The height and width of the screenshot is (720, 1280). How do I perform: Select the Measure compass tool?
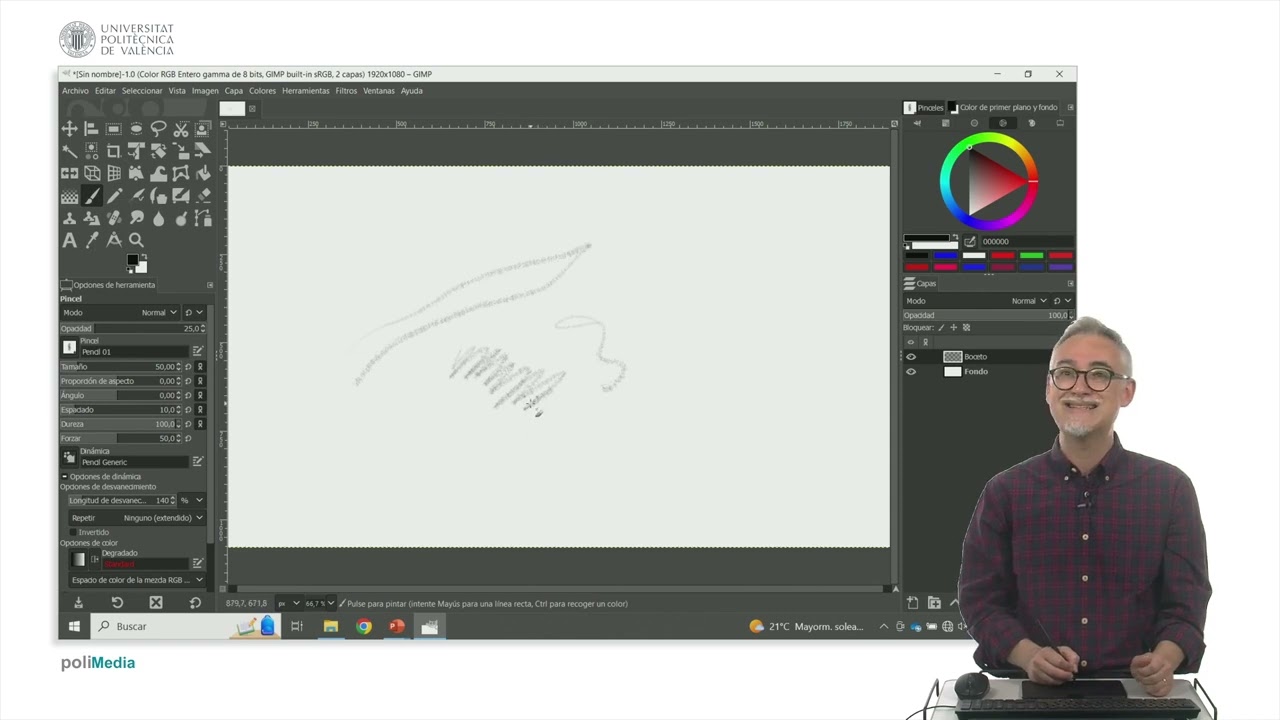113,240
